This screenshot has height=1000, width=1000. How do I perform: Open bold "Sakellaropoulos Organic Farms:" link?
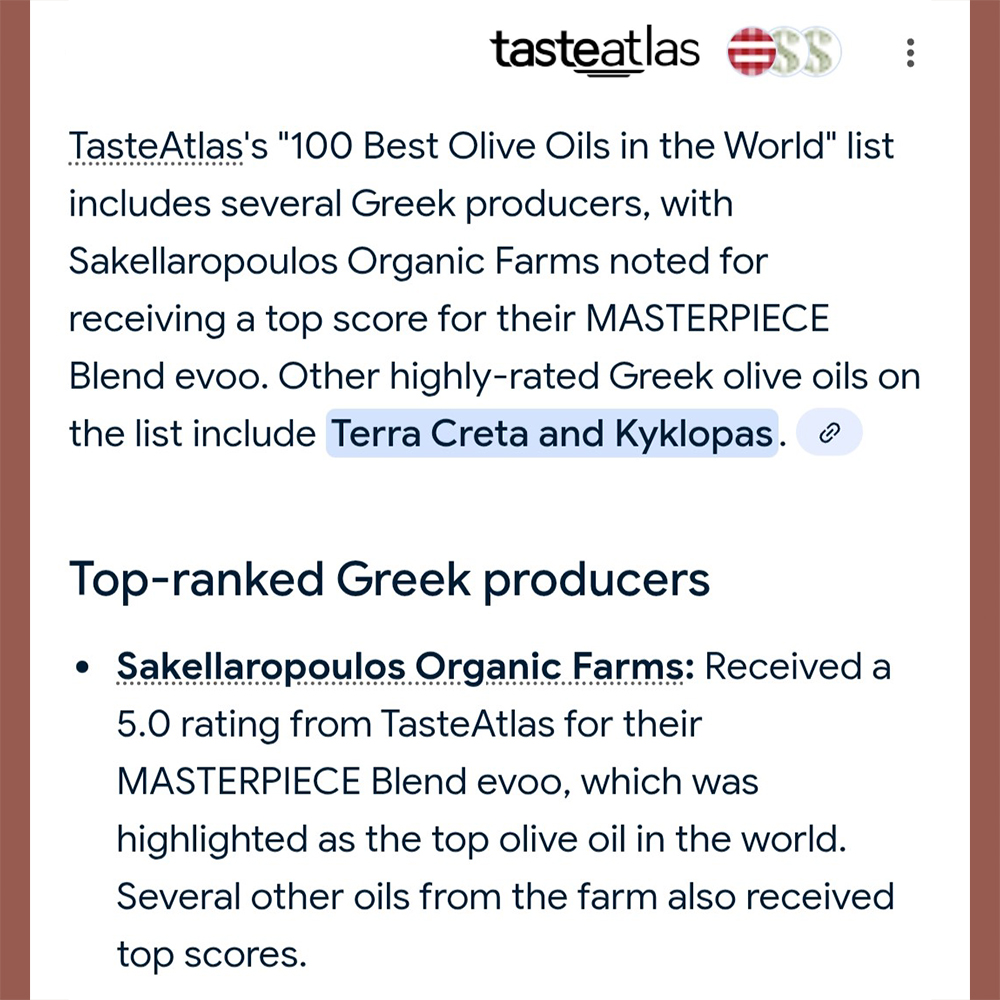405,666
